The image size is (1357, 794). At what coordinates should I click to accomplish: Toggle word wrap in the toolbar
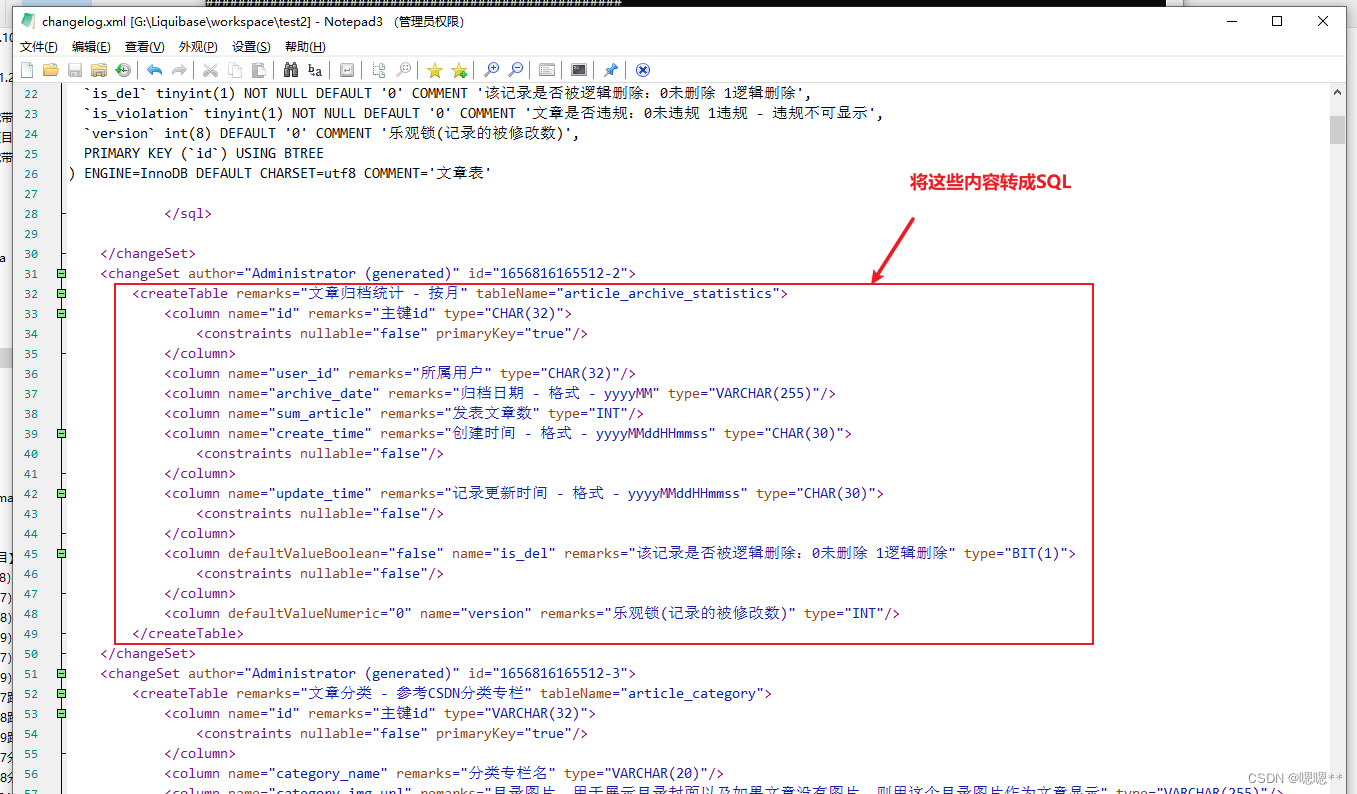click(347, 70)
